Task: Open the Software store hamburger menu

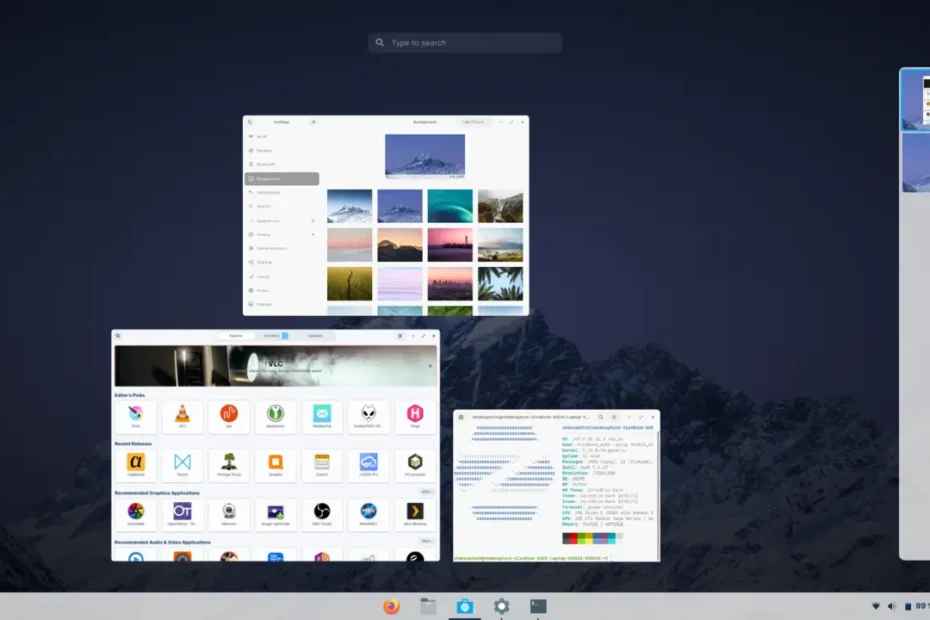Action: pyautogui.click(x=400, y=336)
